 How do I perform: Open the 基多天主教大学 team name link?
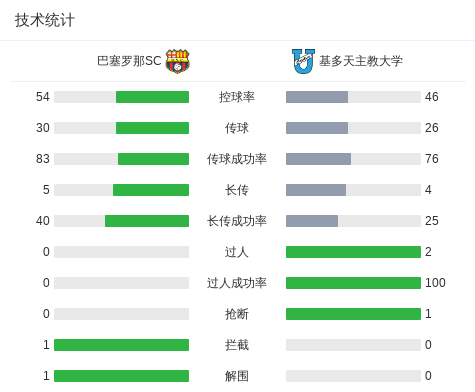tap(361, 61)
